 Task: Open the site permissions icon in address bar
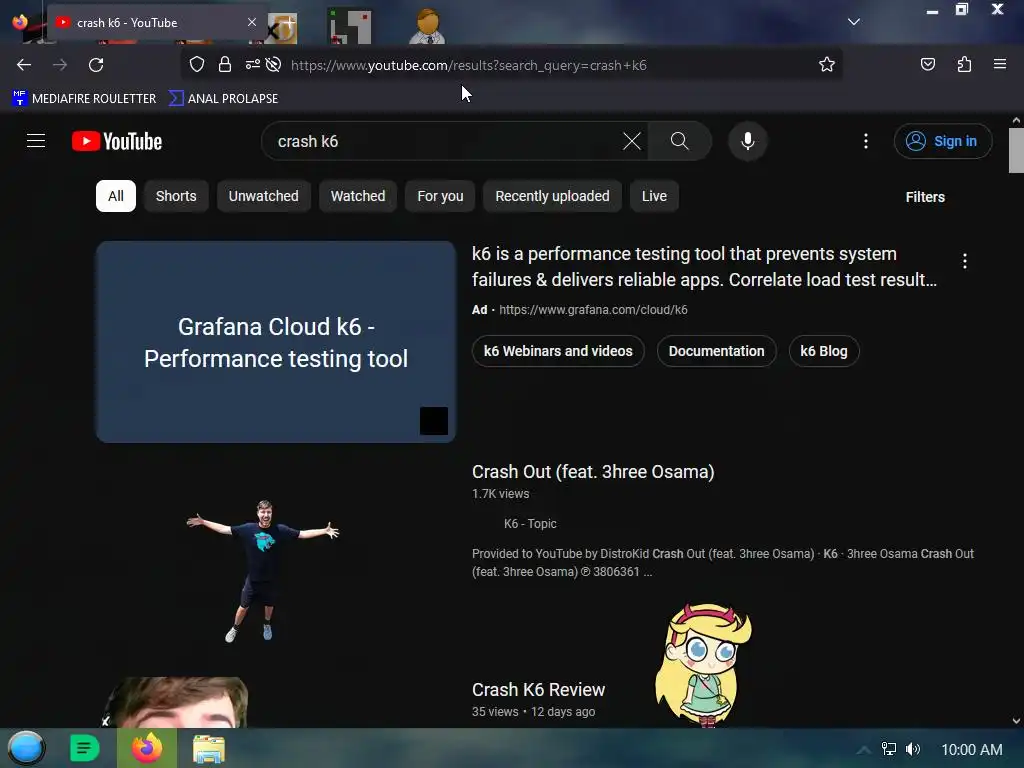click(252, 65)
